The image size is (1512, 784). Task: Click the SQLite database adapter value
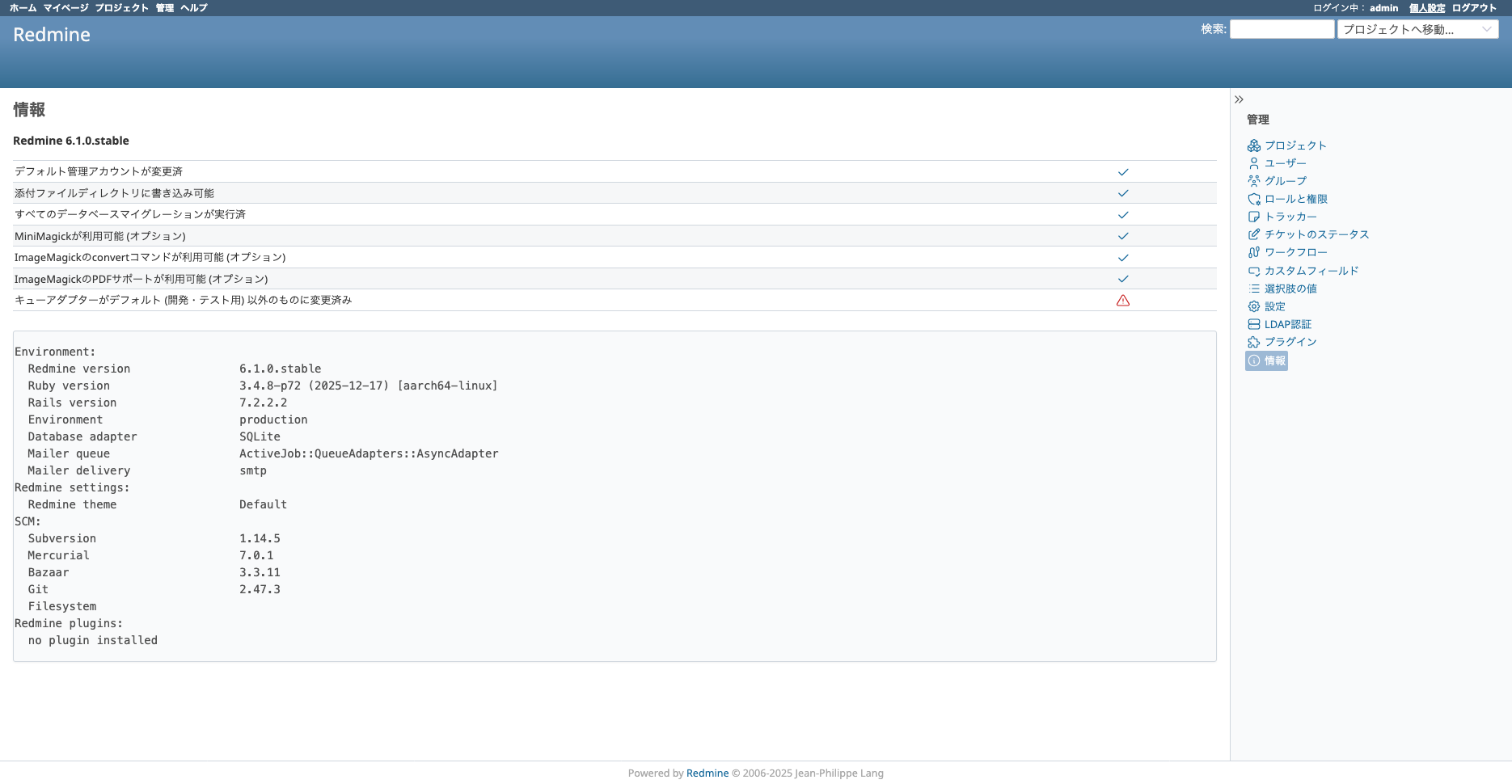tap(260, 436)
